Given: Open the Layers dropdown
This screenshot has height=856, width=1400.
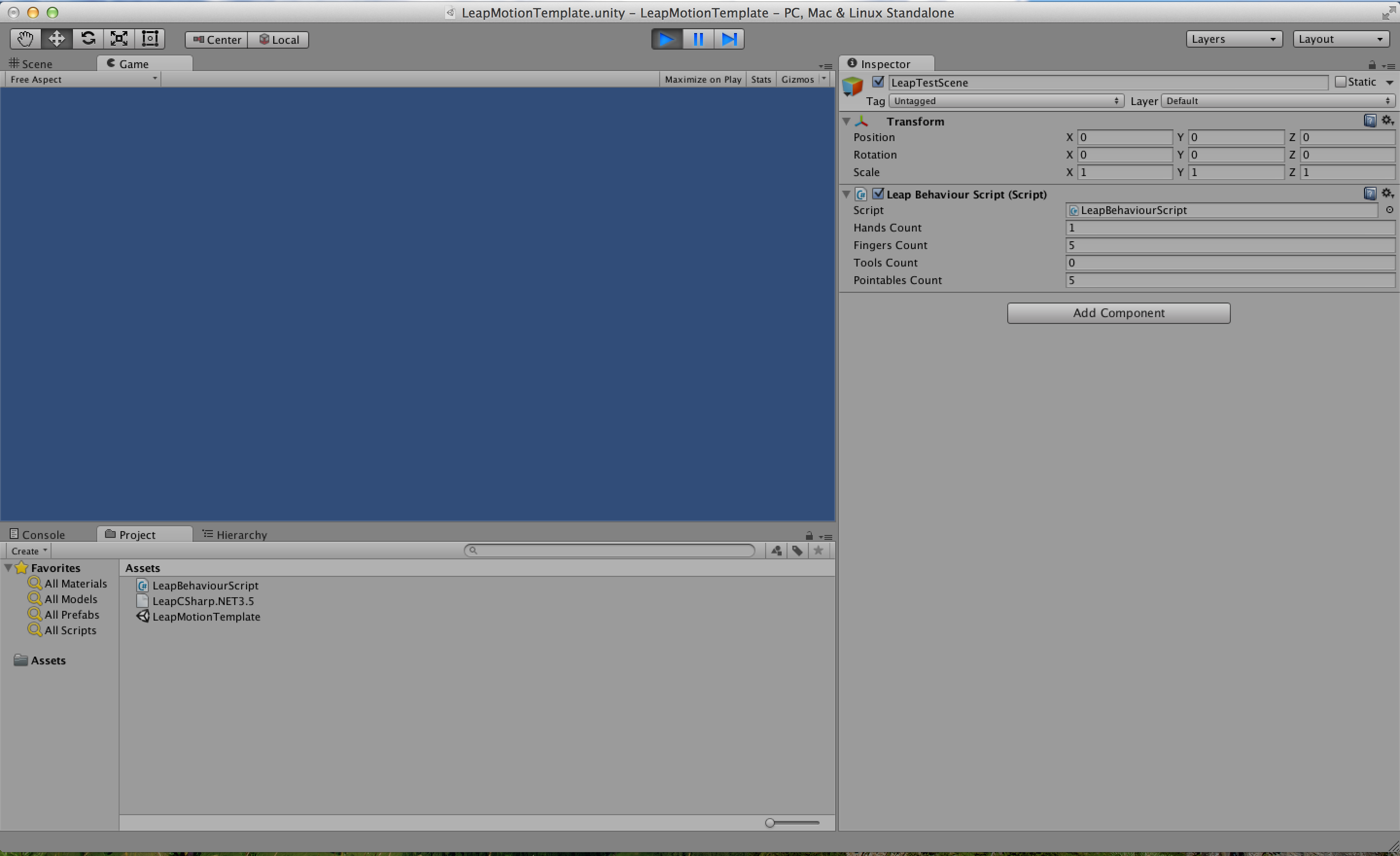Looking at the screenshot, I should coord(1234,39).
